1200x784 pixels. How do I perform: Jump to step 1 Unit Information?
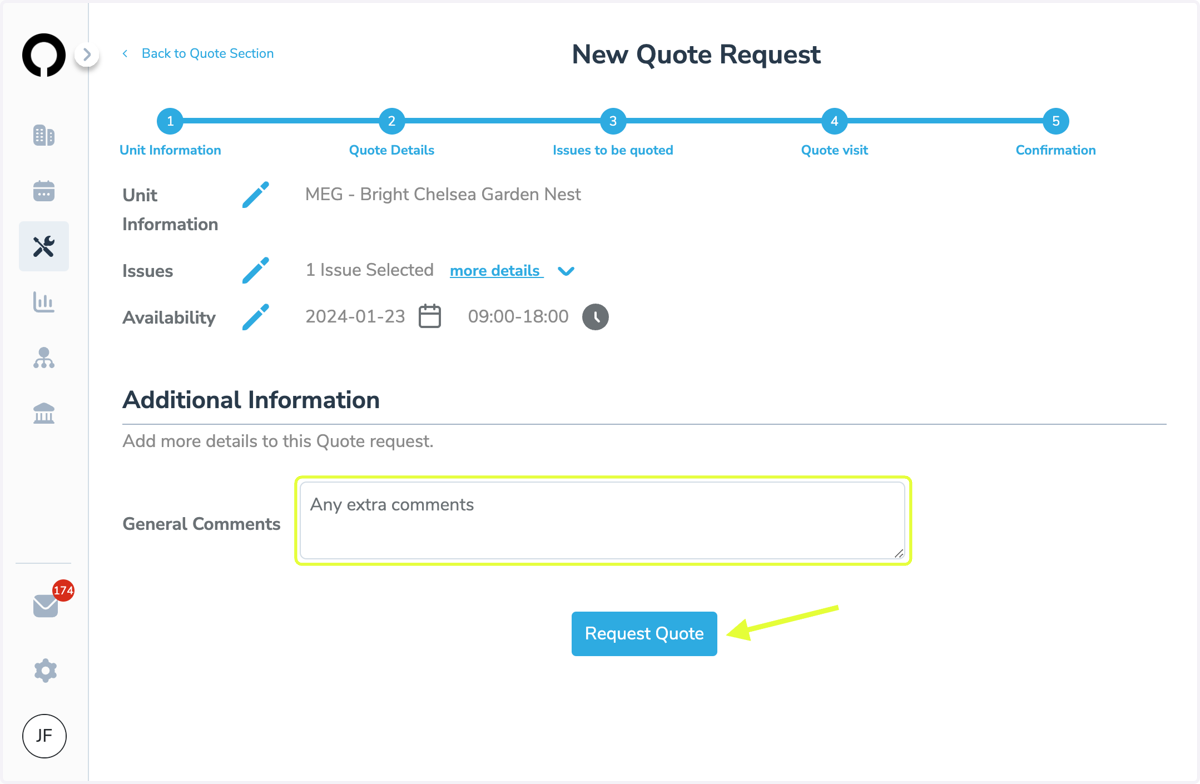(170, 121)
